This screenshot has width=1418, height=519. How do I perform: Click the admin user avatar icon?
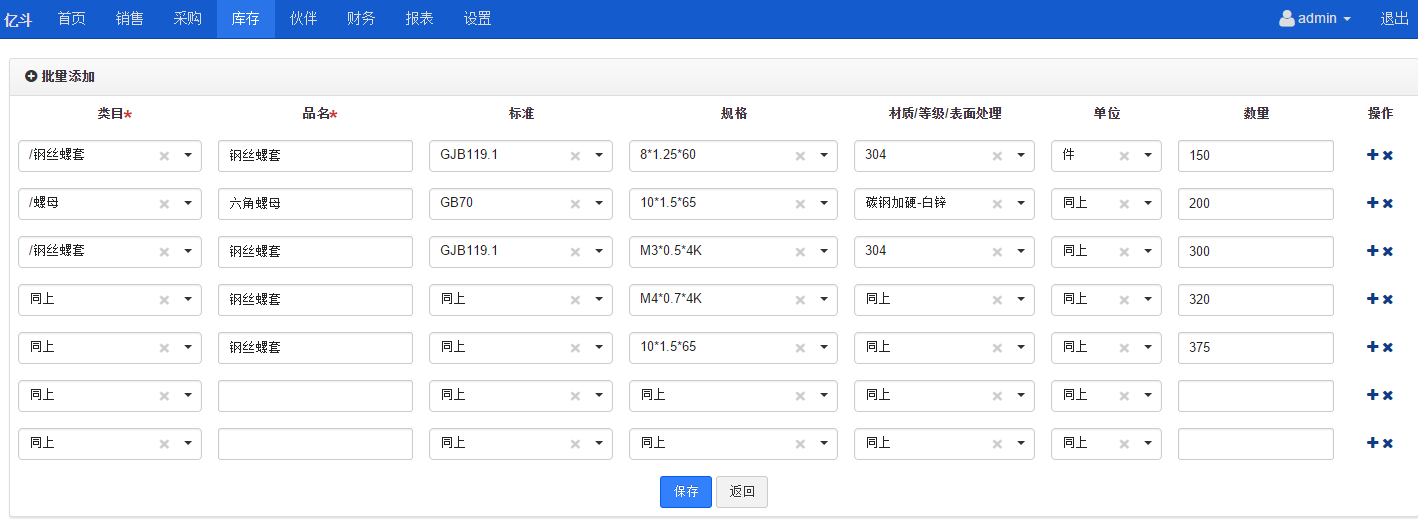(x=1287, y=18)
